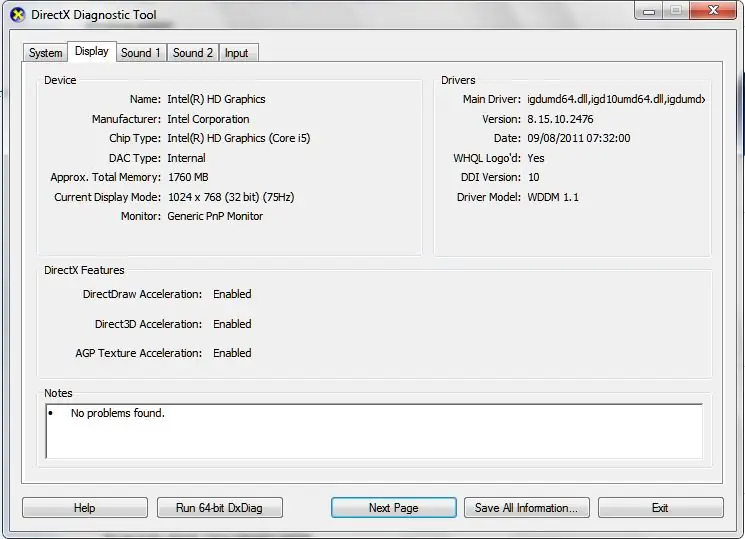The width and height of the screenshot is (745, 539).
Task: Click DDI Version value '10'
Action: 534,177
